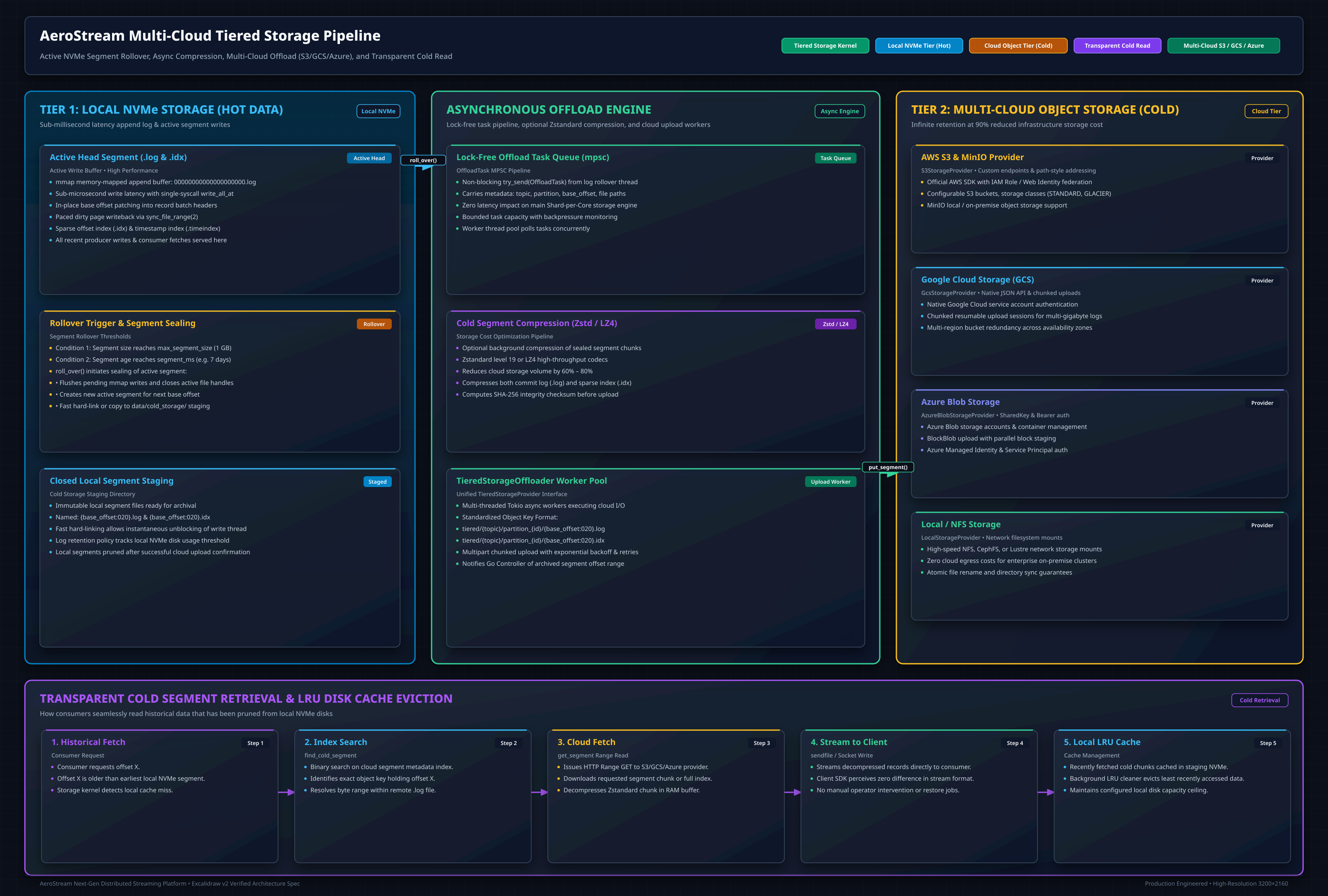Click the Step 1 badge on Historical Fetch
The image size is (1328, 896).
[x=255, y=743]
